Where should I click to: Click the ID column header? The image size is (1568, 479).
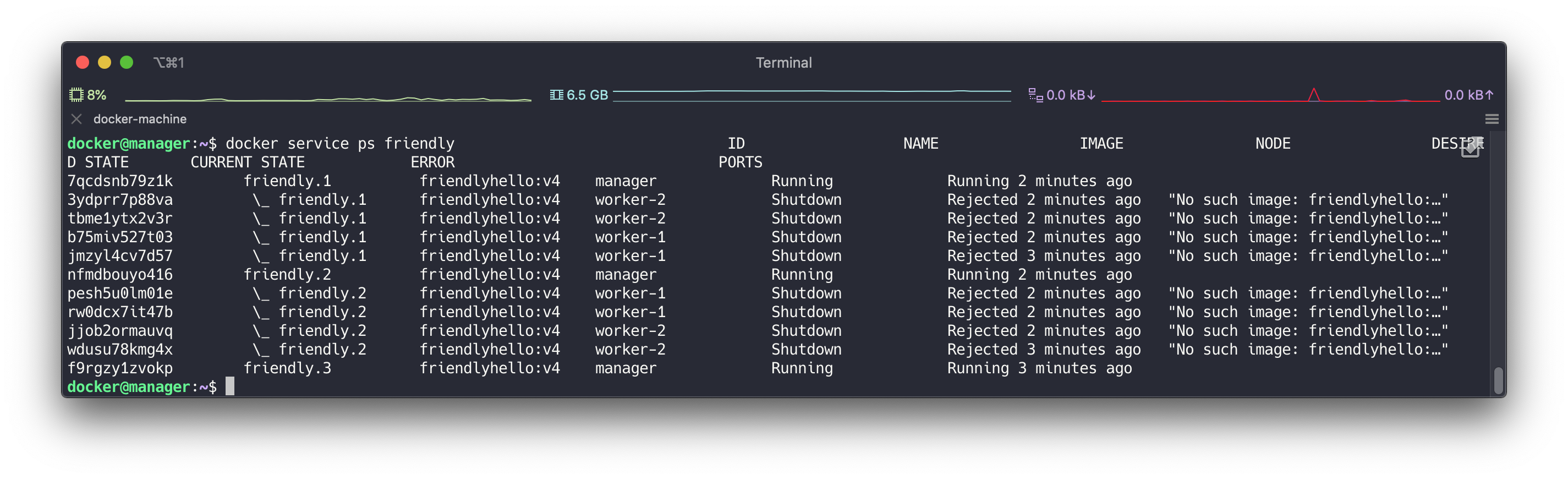(x=736, y=143)
